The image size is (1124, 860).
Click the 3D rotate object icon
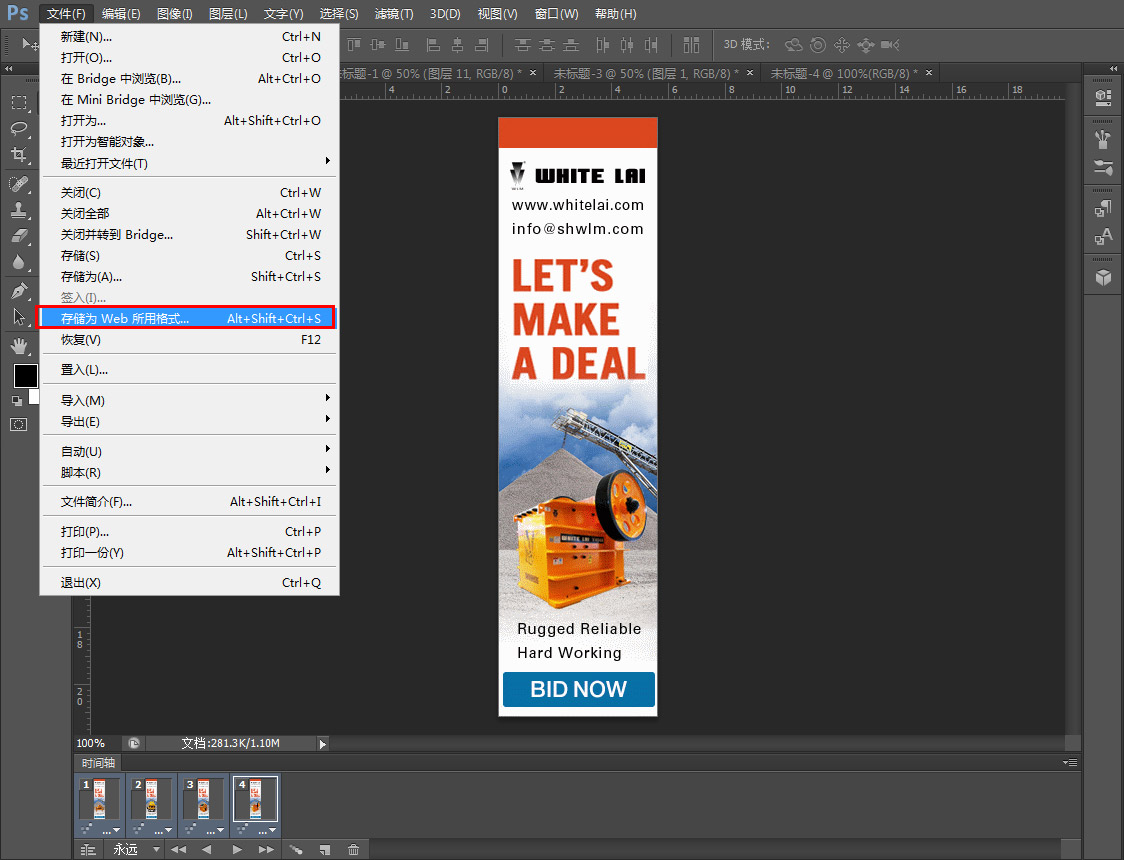point(794,45)
